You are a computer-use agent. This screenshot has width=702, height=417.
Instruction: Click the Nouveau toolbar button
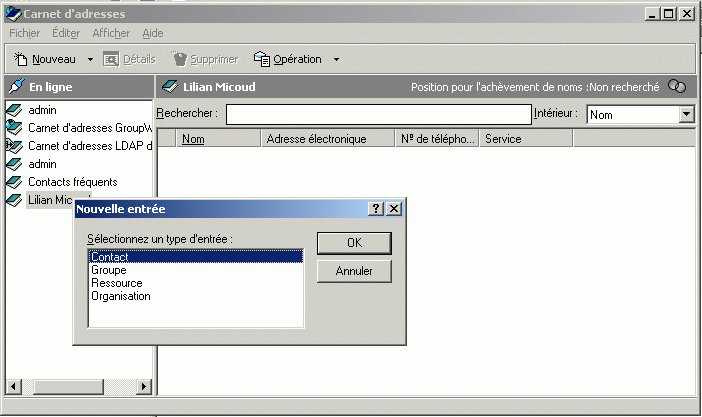point(44,59)
